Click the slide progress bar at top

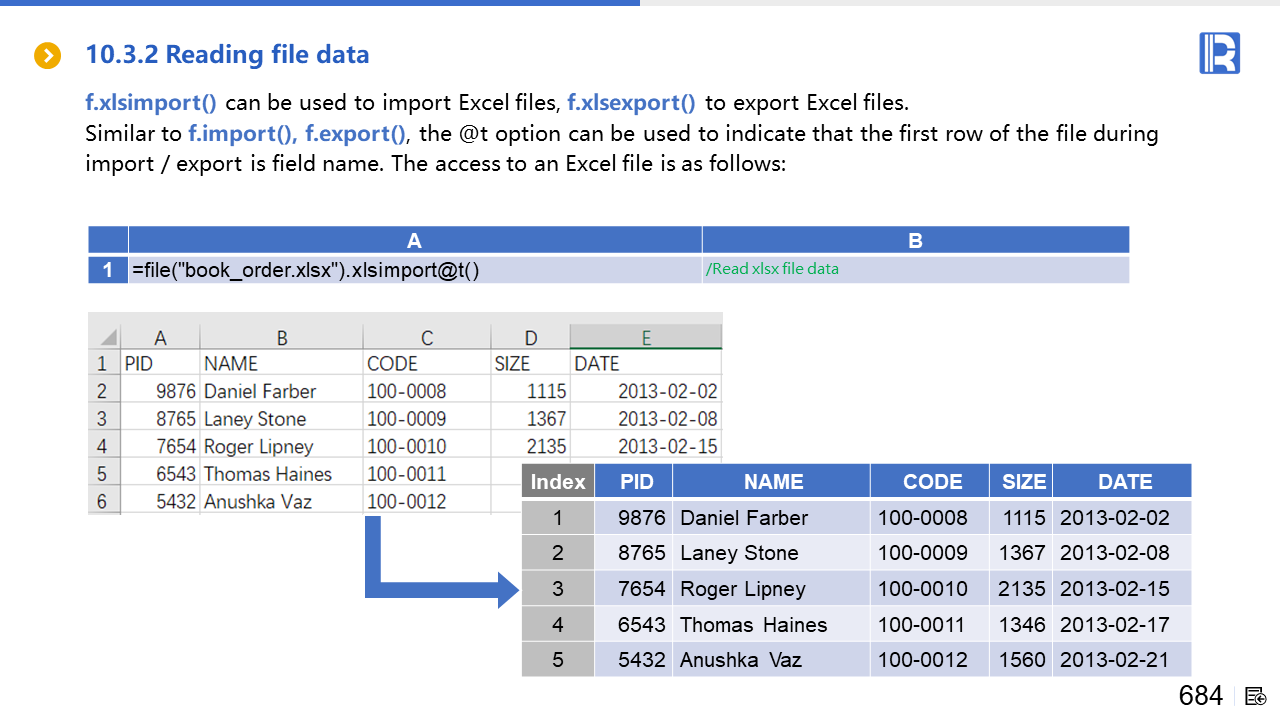coord(320,3)
